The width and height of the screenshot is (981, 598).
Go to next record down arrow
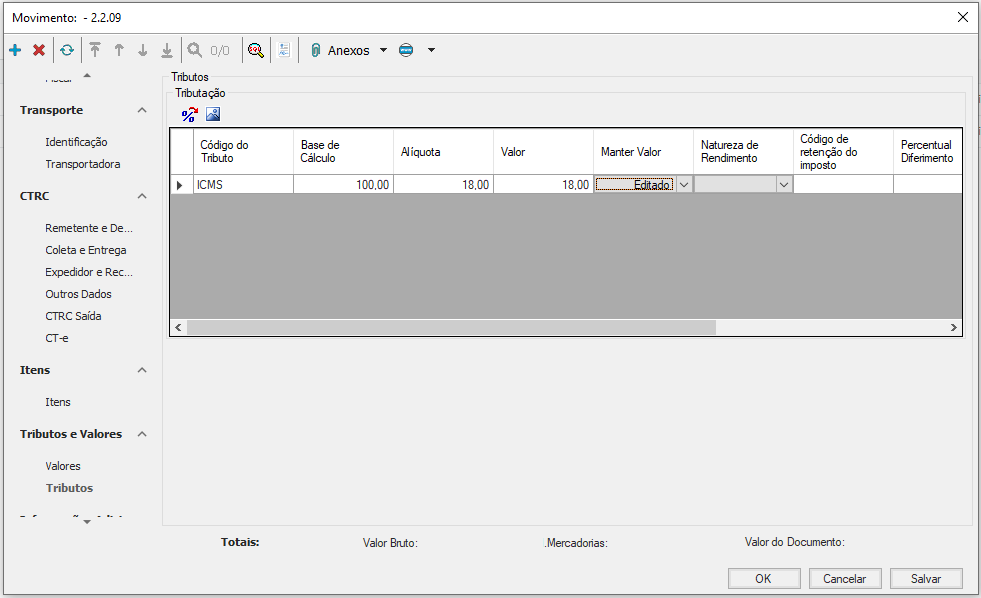pyautogui.click(x=143, y=50)
